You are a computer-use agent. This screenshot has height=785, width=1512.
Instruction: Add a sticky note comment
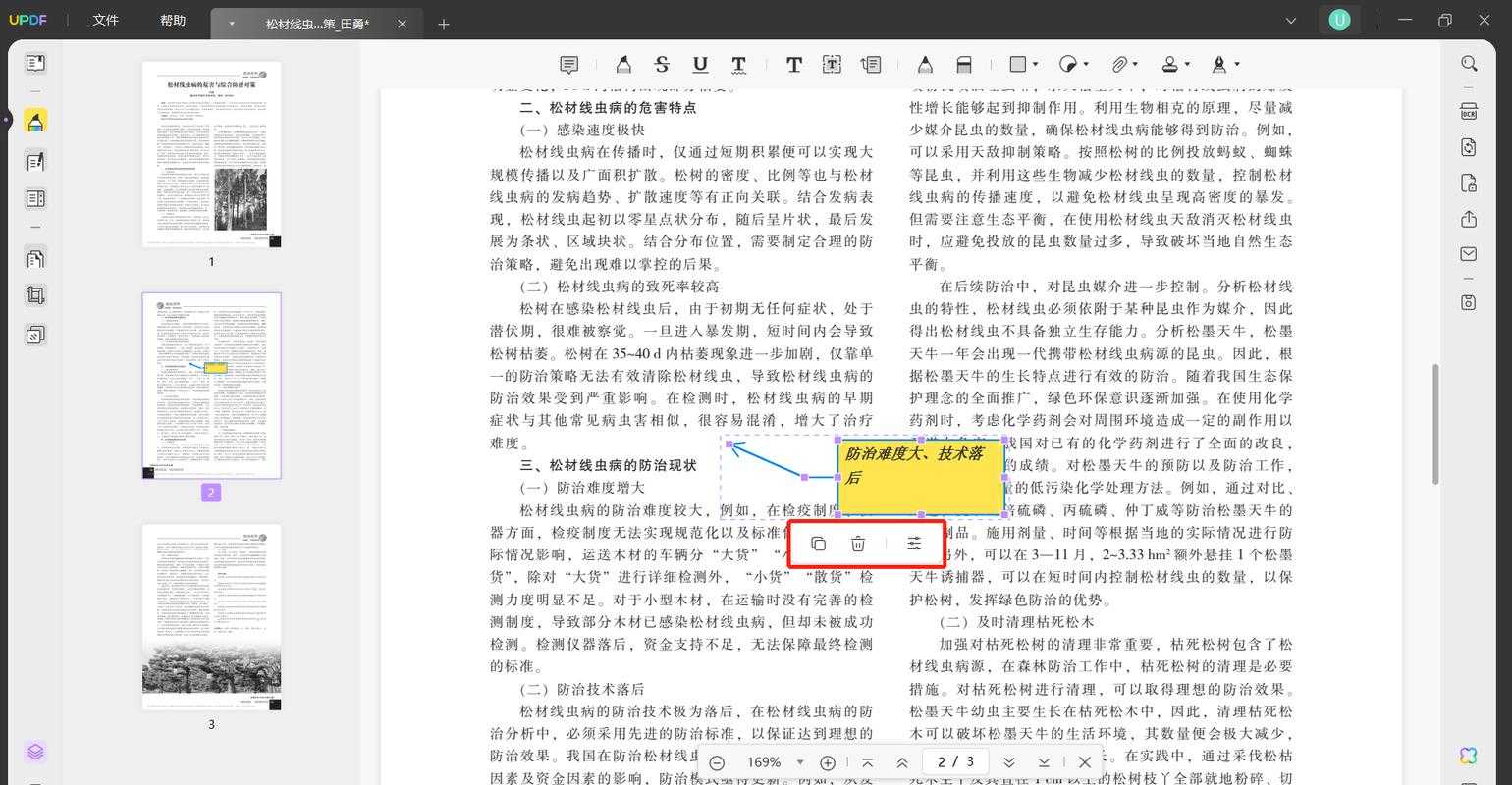pyautogui.click(x=568, y=64)
